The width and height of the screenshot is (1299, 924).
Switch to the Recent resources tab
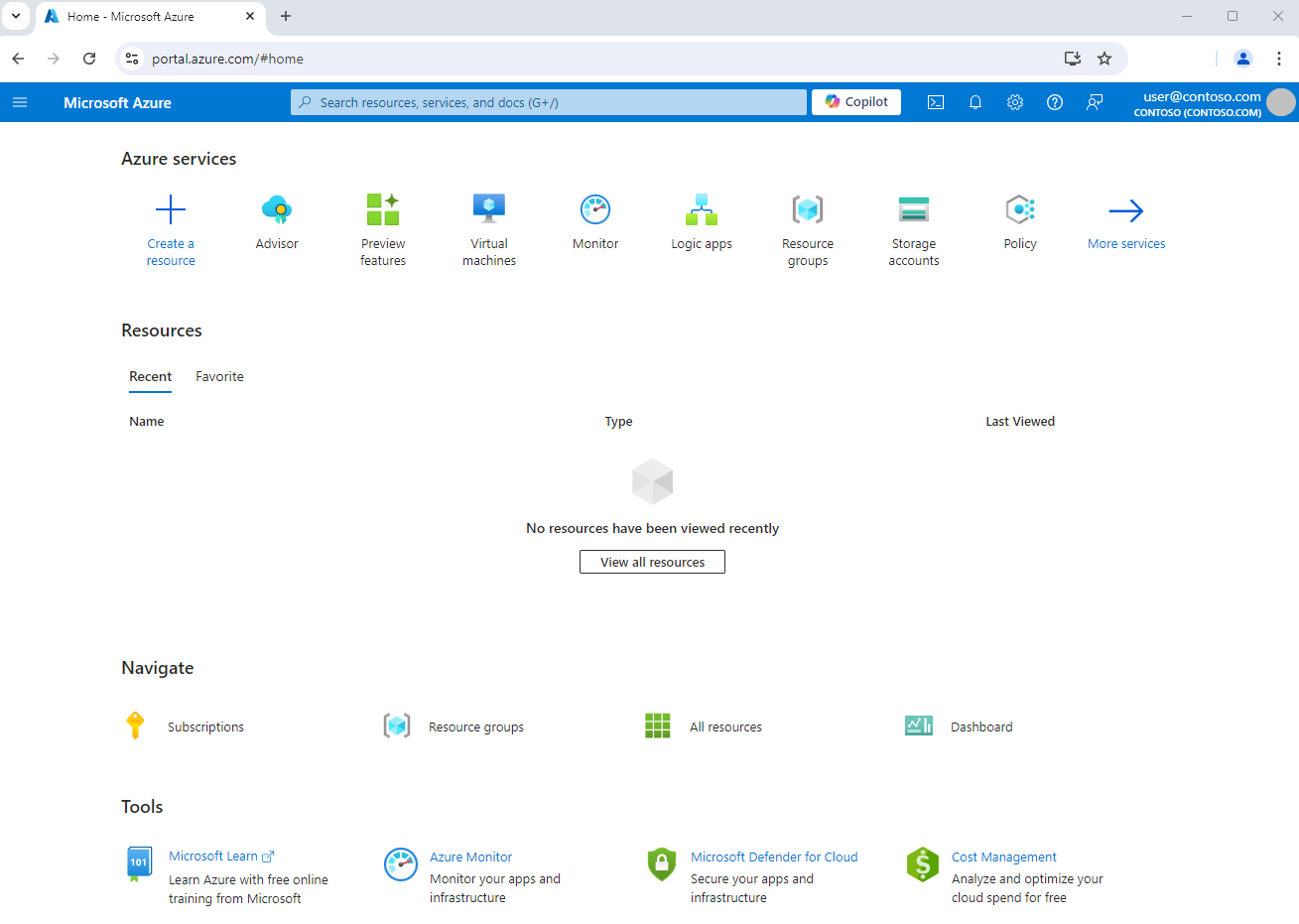click(x=151, y=376)
